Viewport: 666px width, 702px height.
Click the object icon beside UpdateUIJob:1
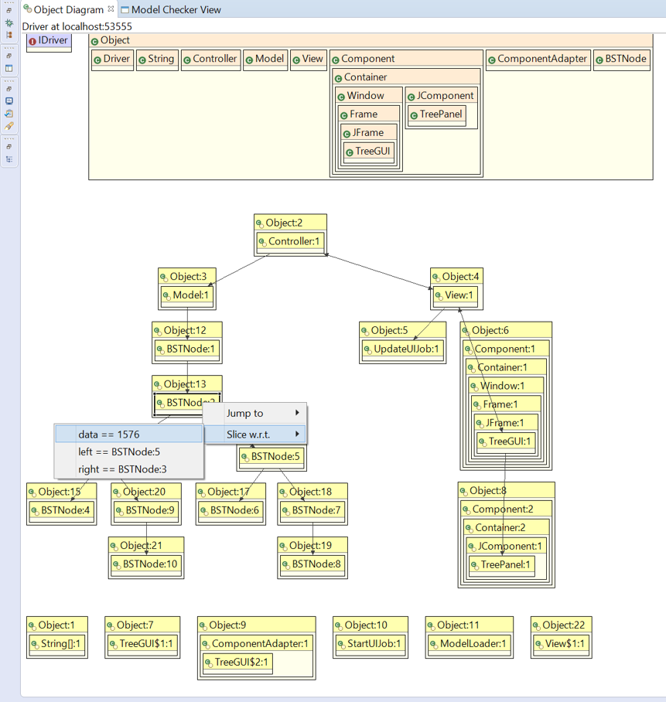pos(366,349)
